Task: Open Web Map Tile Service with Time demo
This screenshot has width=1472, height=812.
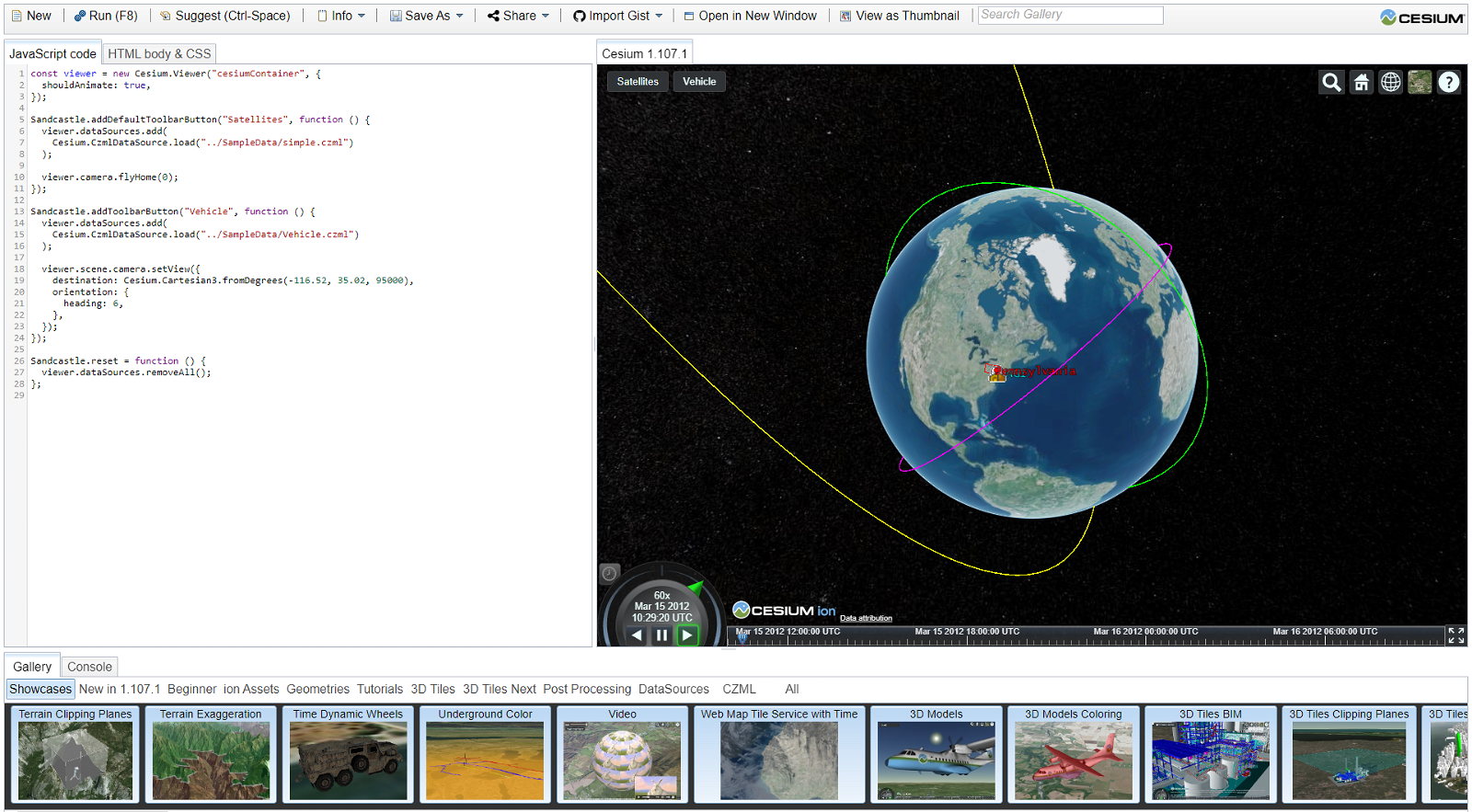Action: point(779,754)
